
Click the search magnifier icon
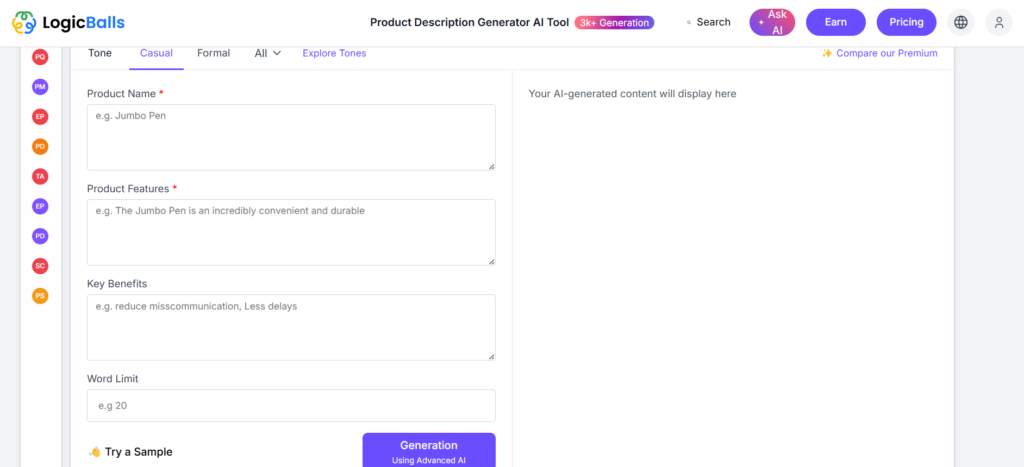coord(689,23)
